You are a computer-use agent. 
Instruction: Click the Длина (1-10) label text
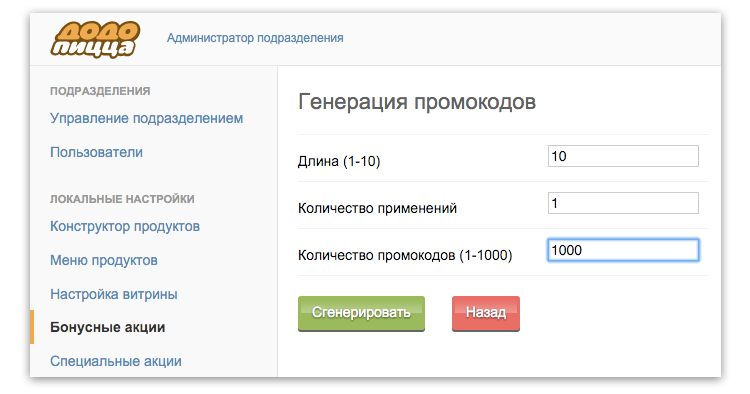coord(339,161)
